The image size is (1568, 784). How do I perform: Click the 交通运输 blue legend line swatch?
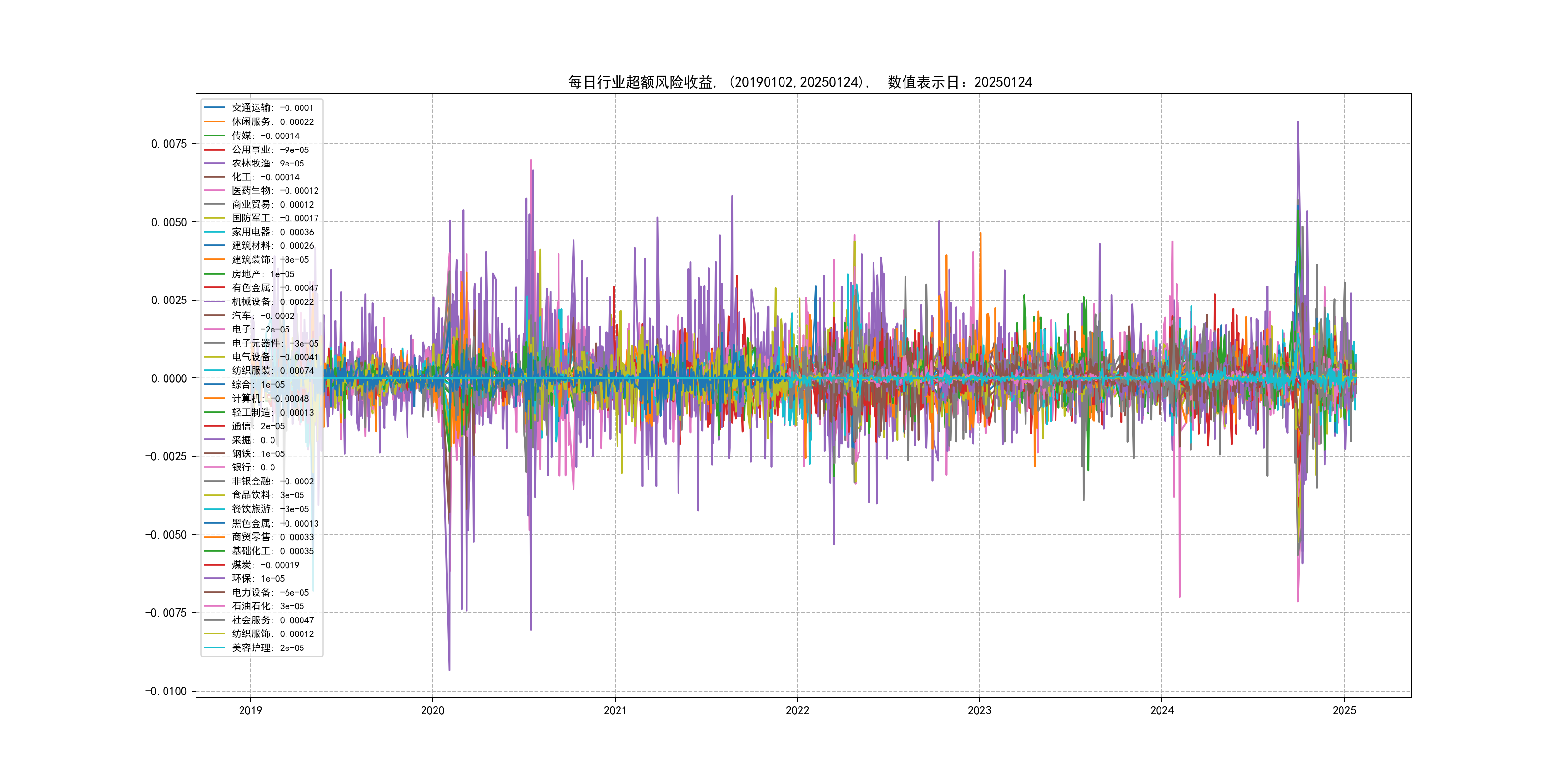click(214, 108)
